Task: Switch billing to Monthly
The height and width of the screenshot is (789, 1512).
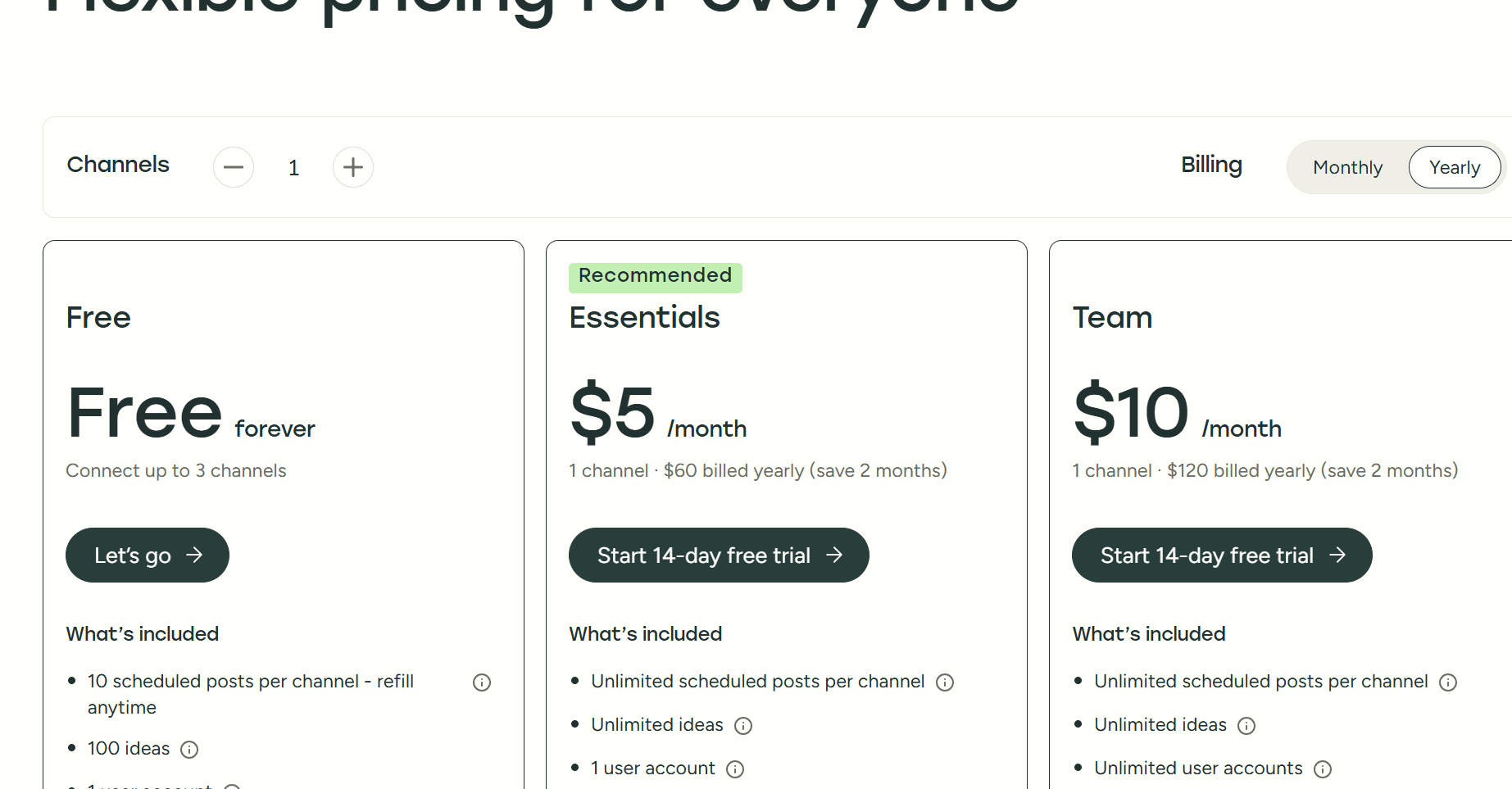Action: click(1347, 166)
